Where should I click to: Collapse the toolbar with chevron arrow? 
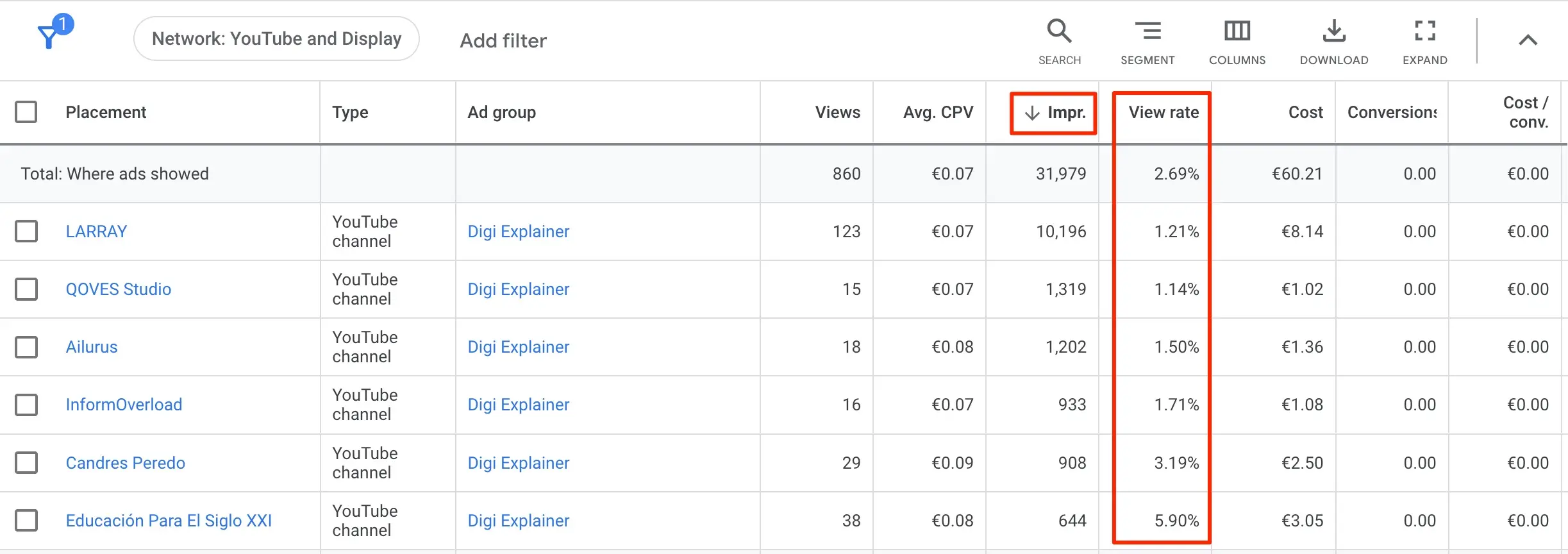point(1528,40)
